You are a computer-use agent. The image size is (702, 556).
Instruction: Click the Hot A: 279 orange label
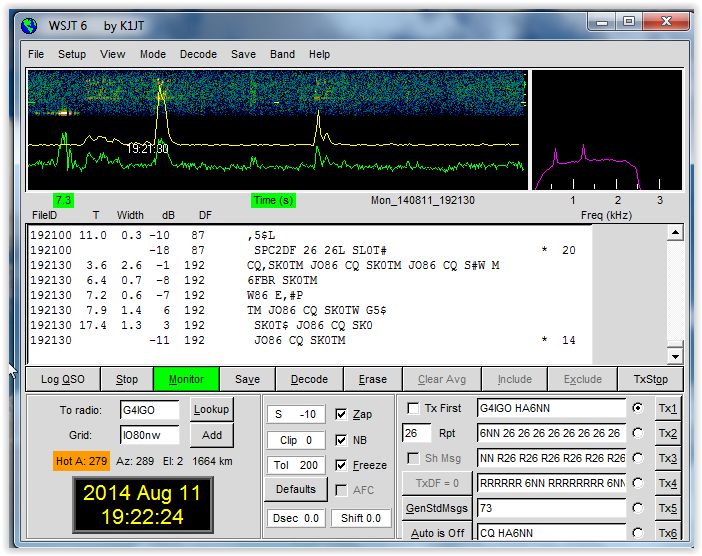point(81,461)
